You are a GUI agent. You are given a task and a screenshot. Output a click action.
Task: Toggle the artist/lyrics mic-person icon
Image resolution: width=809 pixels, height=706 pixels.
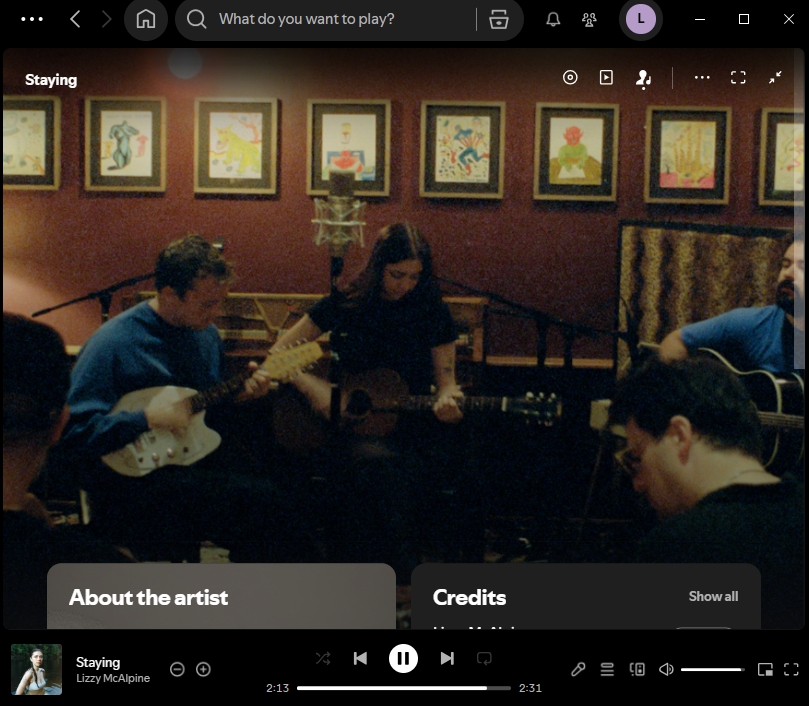pos(643,79)
